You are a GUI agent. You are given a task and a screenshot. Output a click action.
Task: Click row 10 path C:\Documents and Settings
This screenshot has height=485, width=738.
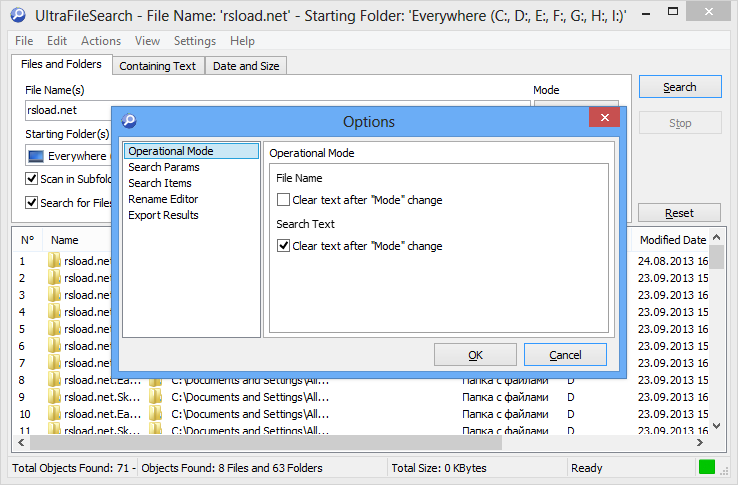(x=250, y=413)
